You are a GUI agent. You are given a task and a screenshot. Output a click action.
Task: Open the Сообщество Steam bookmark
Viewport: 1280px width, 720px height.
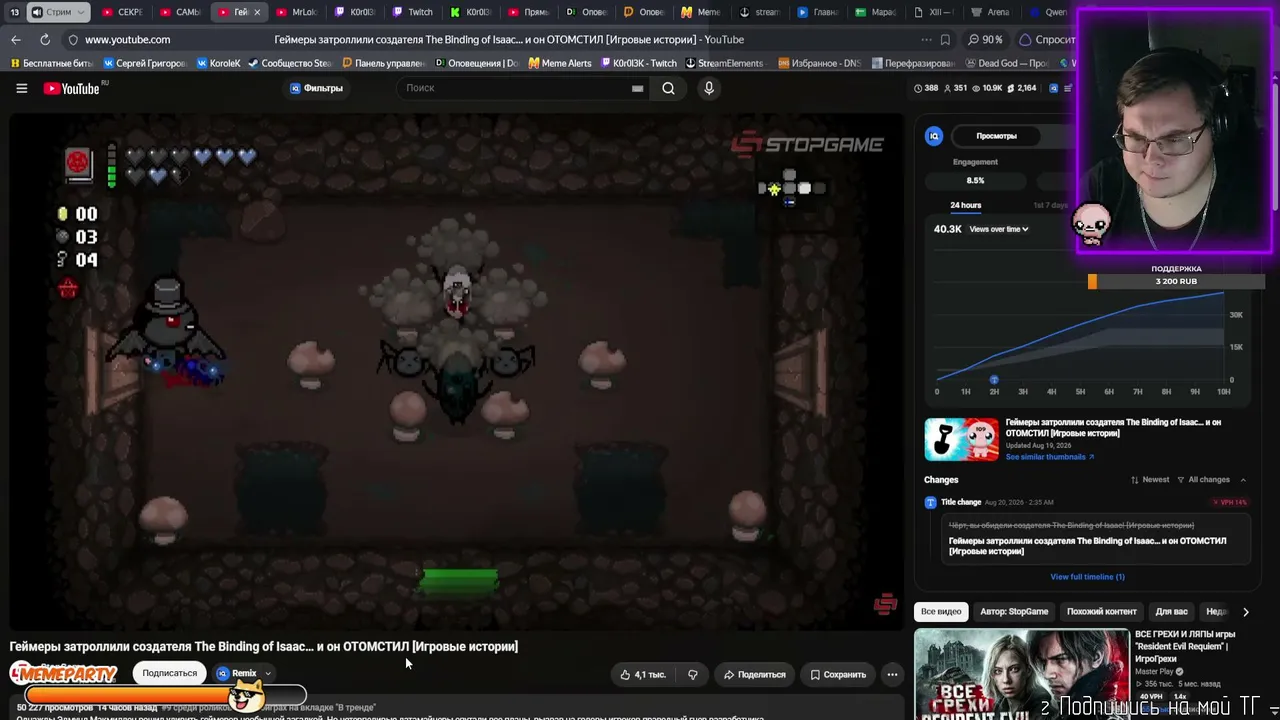click(290, 63)
